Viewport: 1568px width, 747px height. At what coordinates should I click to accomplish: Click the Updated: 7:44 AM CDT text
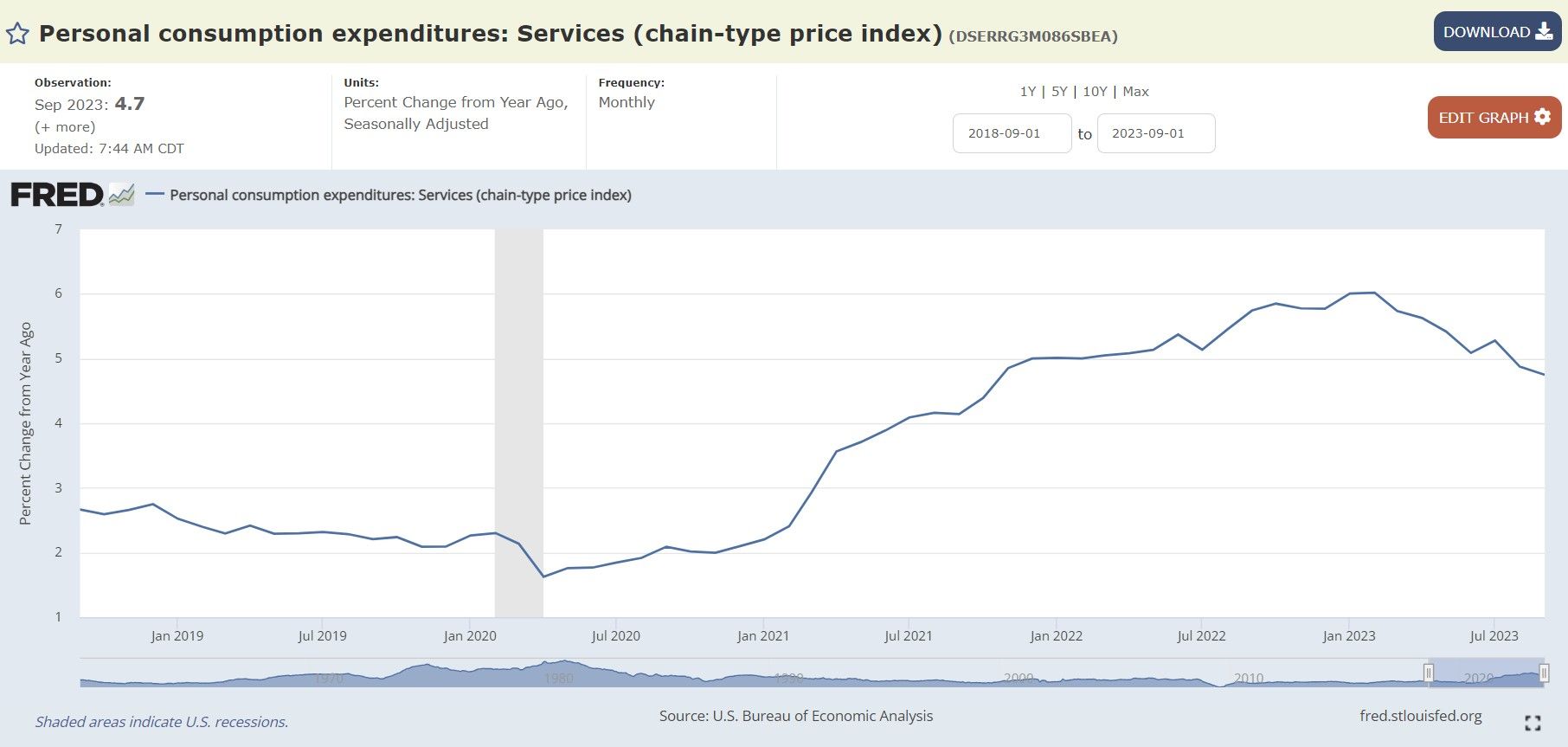[x=109, y=148]
